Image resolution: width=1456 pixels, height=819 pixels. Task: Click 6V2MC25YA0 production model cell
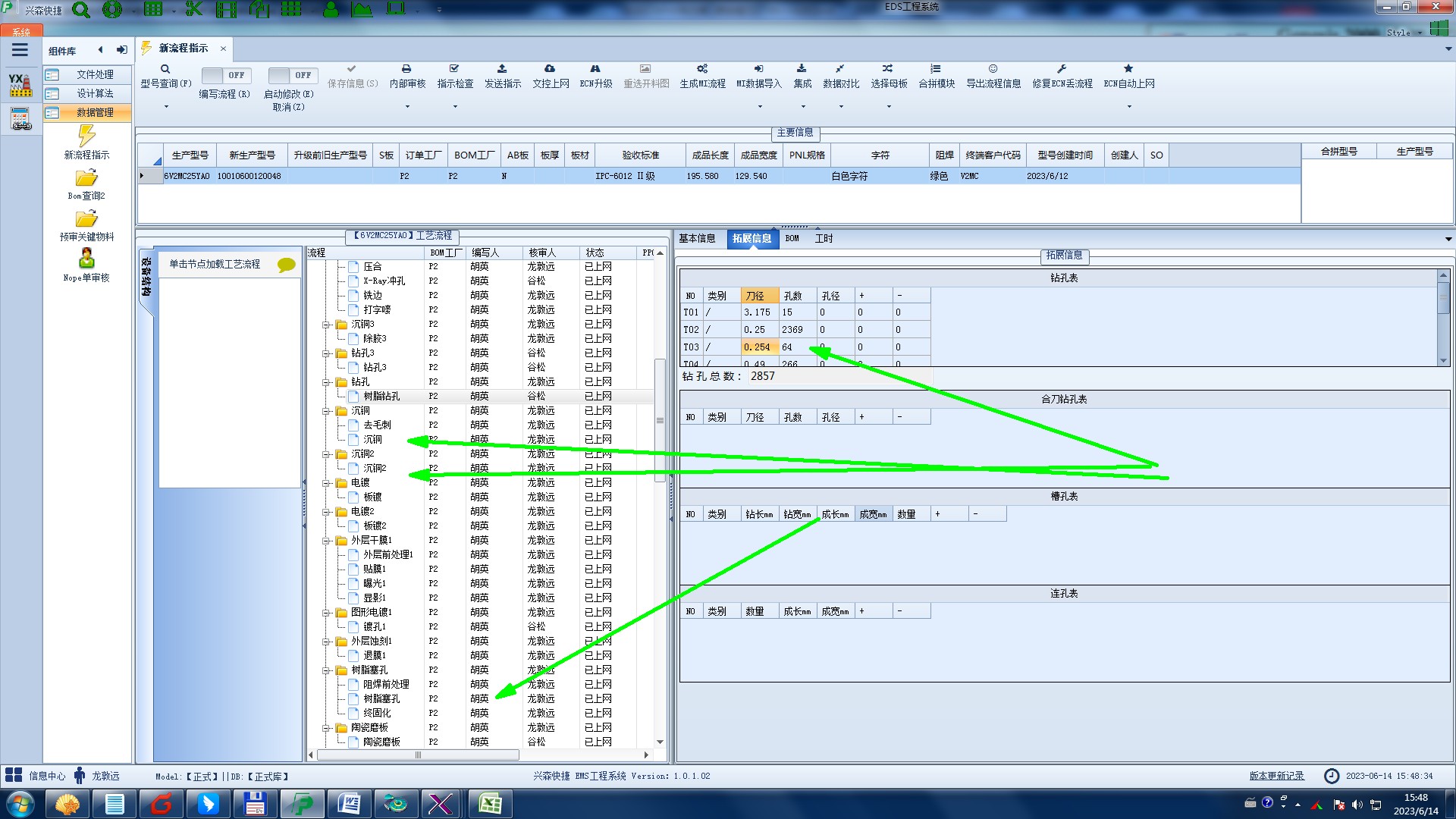click(x=187, y=176)
